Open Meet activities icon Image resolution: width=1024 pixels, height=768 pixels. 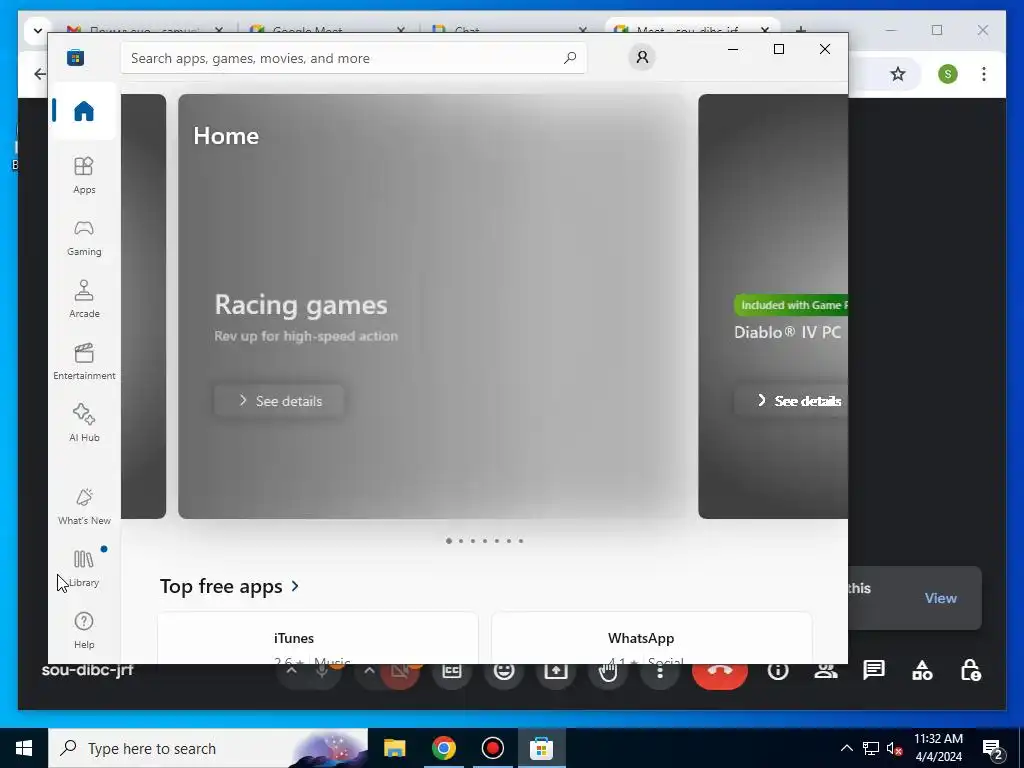pos(922,671)
